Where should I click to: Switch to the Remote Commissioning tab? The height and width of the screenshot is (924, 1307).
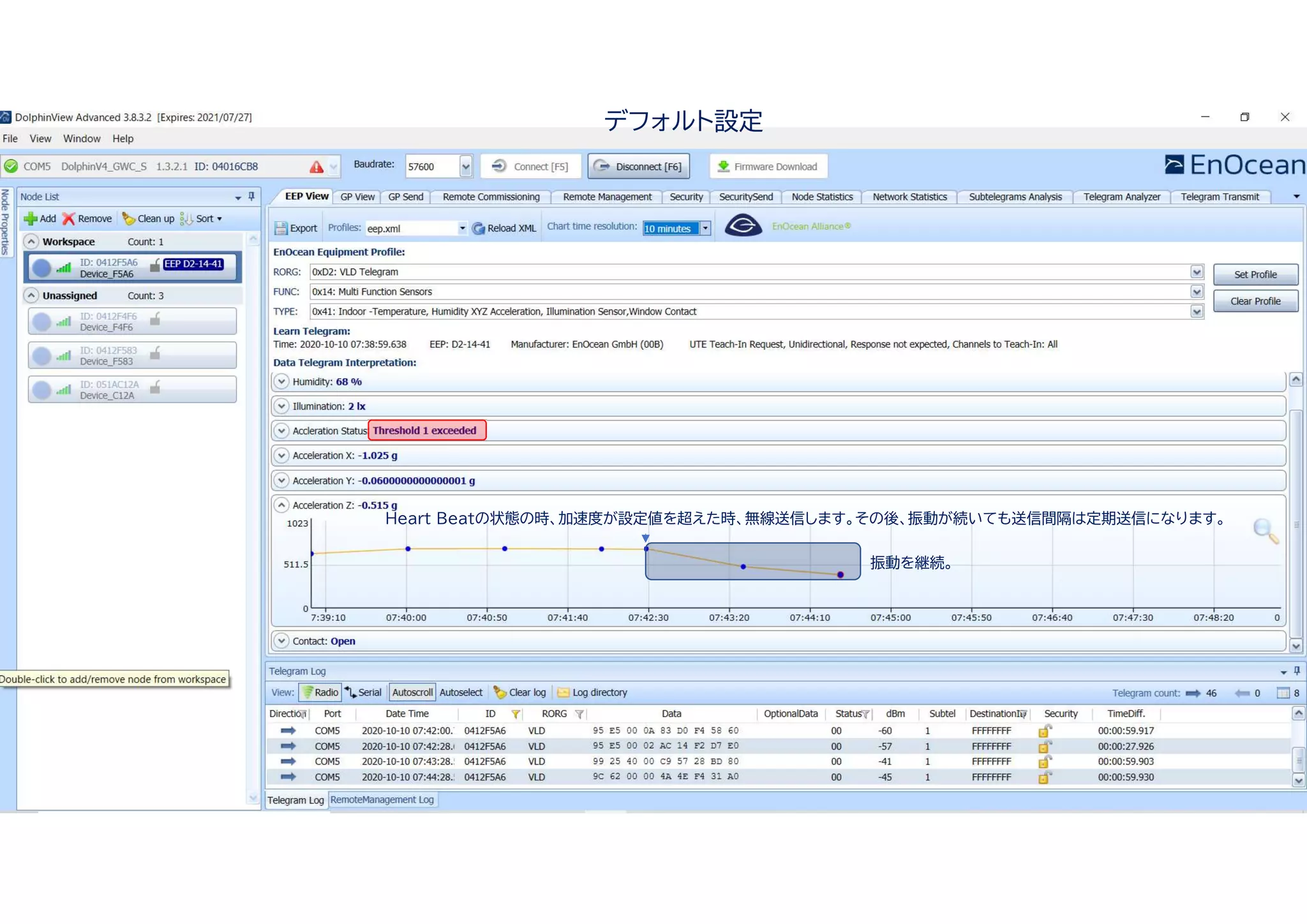pyautogui.click(x=491, y=197)
